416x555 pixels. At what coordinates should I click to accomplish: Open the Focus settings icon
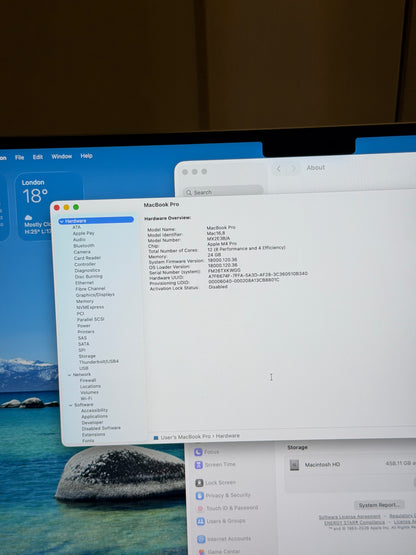tap(198, 452)
